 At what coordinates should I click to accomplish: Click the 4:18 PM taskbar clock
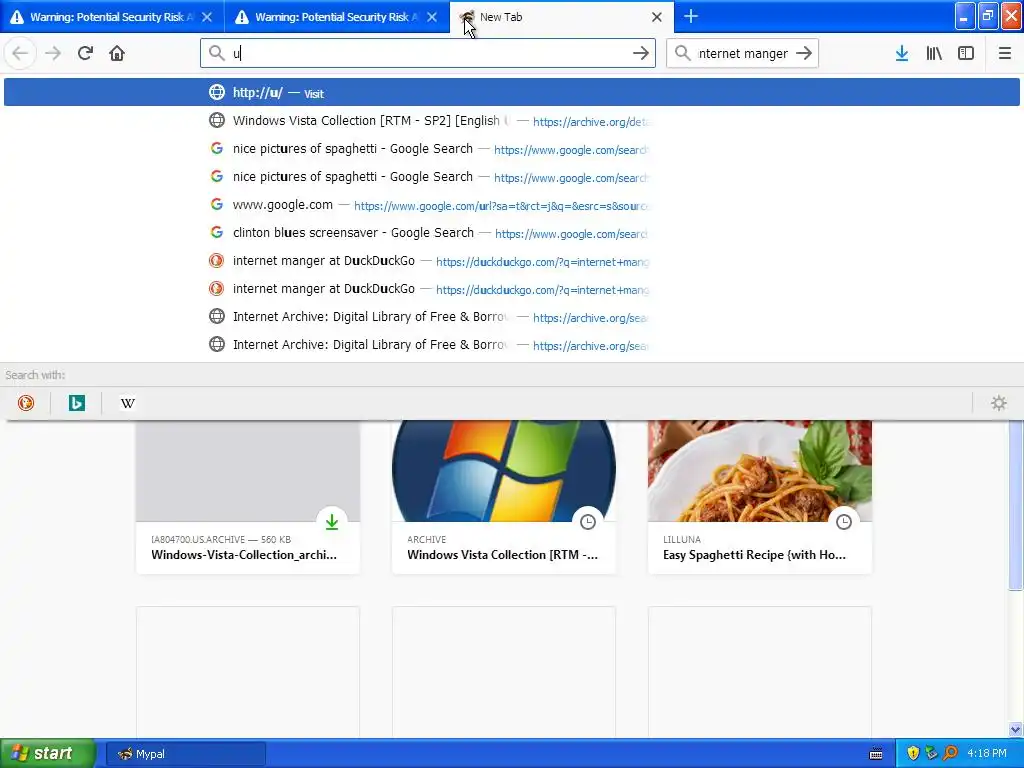986,754
